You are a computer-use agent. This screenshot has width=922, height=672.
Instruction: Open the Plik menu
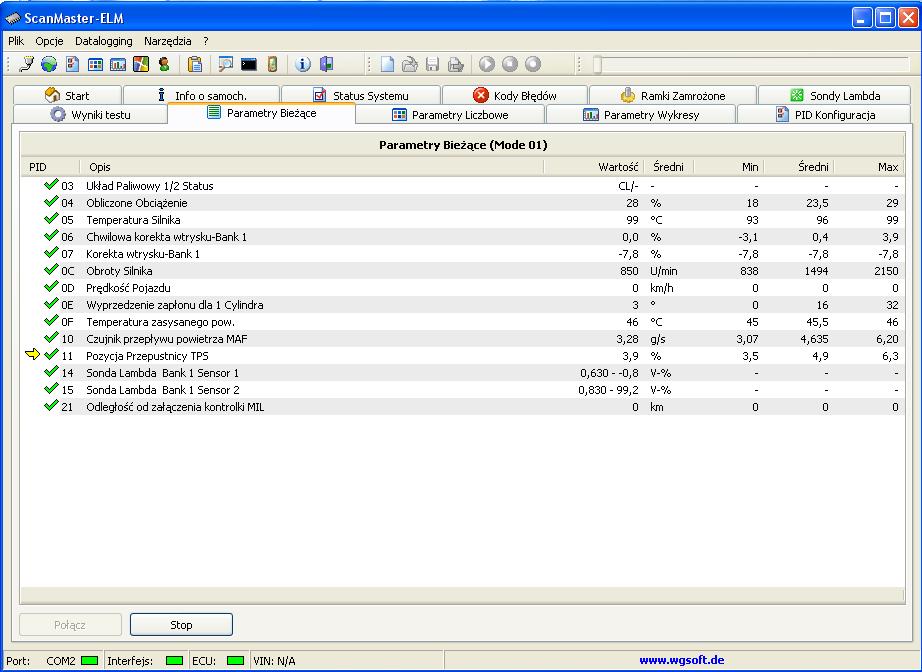[x=16, y=41]
